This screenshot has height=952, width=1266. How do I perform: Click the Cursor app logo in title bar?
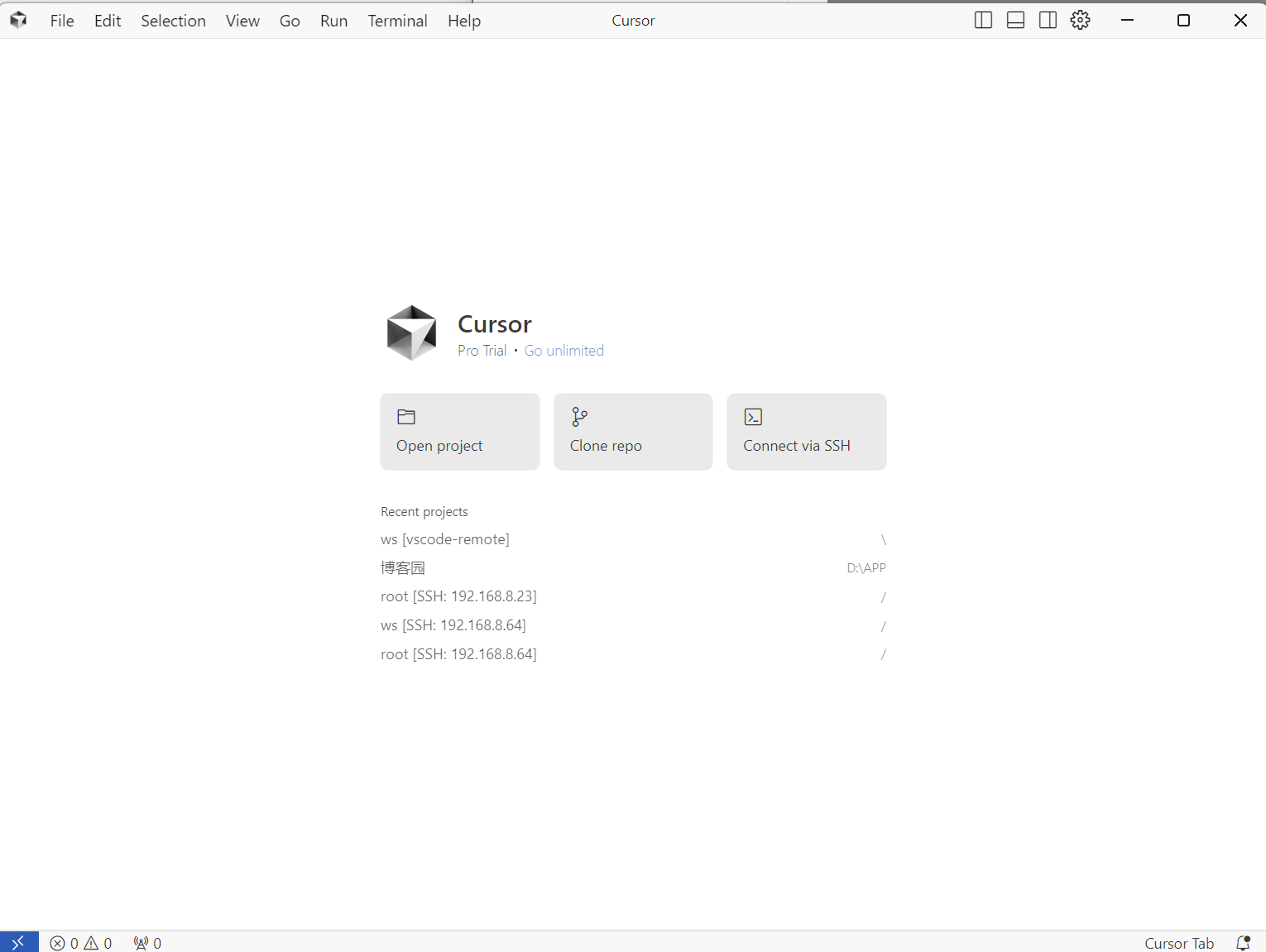point(18,20)
